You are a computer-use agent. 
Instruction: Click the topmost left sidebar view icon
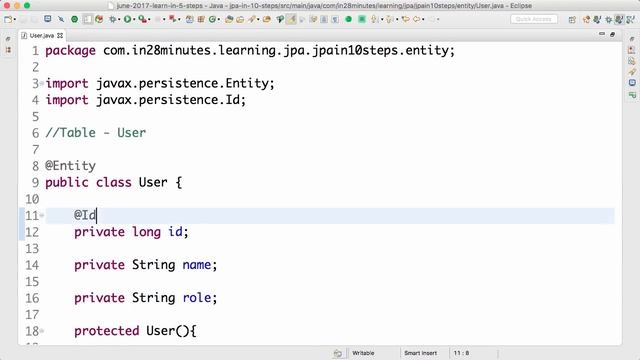point(8,39)
